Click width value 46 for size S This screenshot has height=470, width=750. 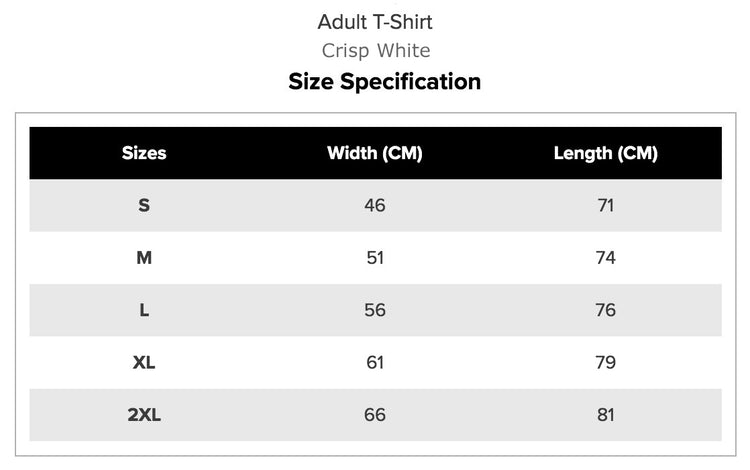tap(375, 206)
